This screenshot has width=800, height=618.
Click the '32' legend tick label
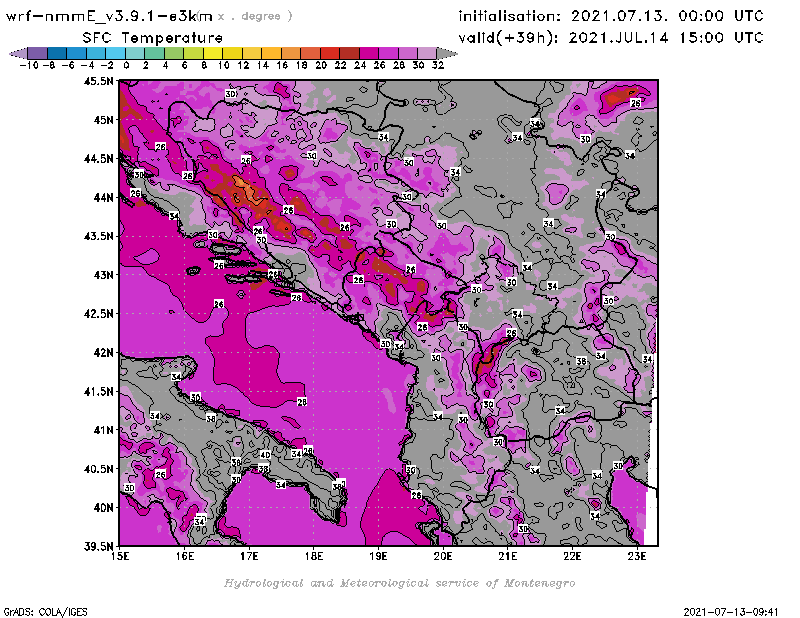(438, 65)
